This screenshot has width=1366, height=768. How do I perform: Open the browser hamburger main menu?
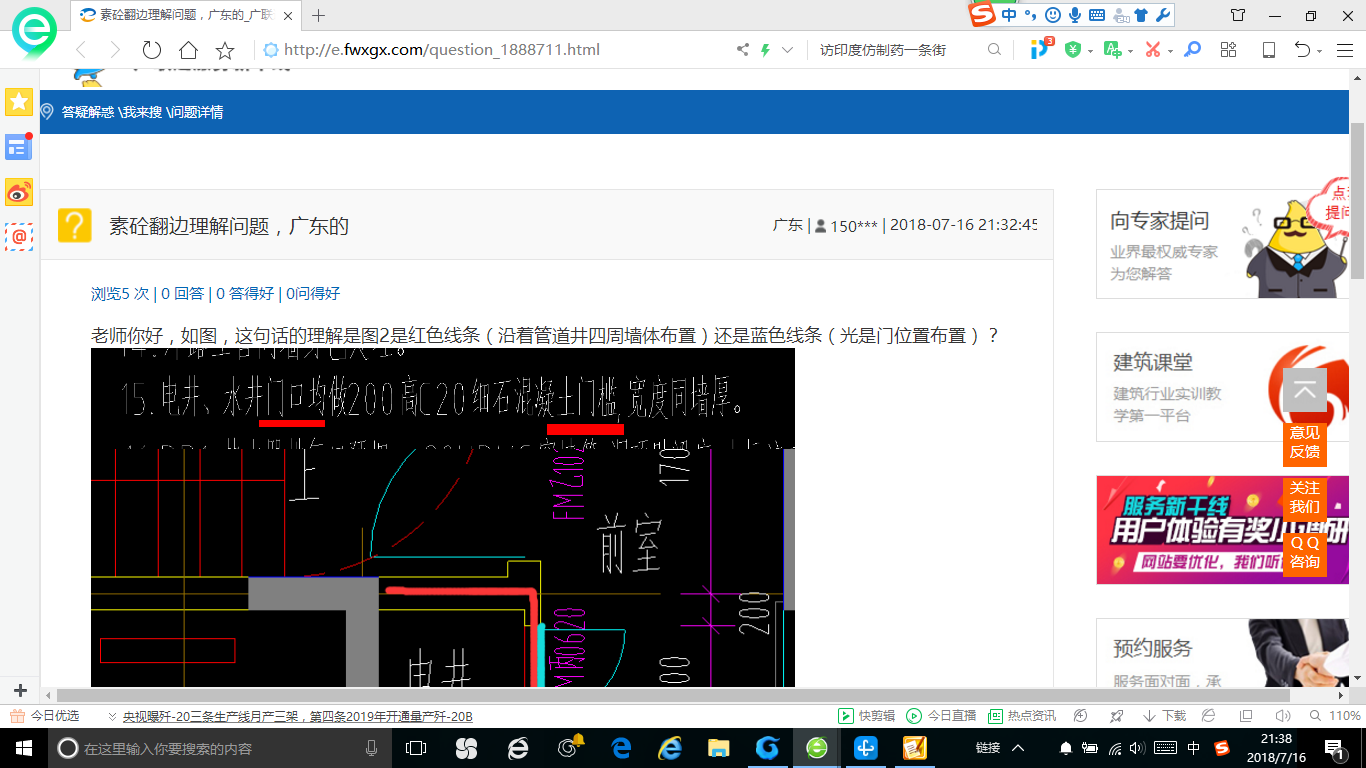click(x=1344, y=50)
